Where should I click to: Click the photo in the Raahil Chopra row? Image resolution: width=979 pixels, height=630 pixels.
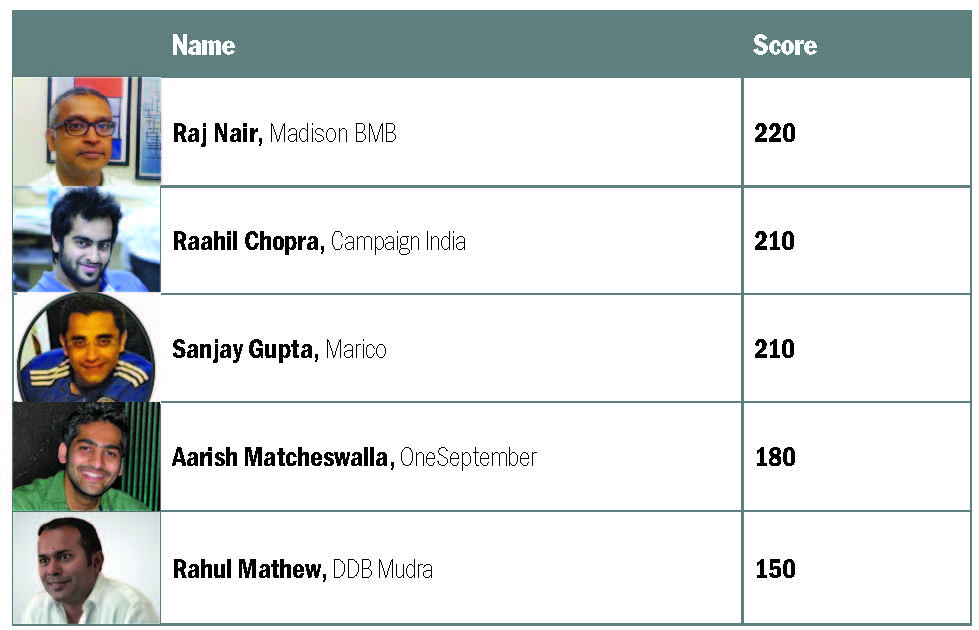click(86, 240)
